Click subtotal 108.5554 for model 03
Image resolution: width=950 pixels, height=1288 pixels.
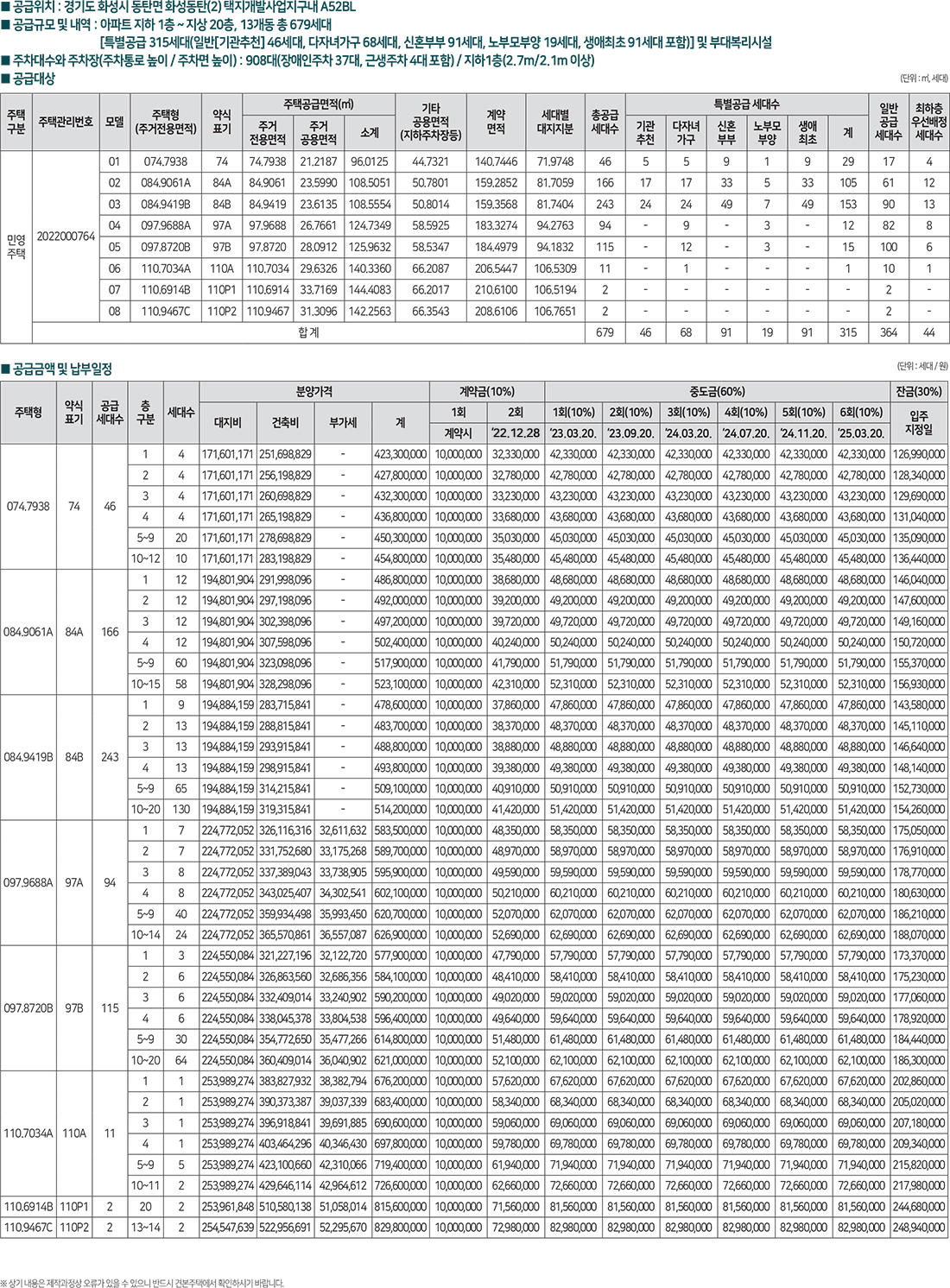pos(370,205)
